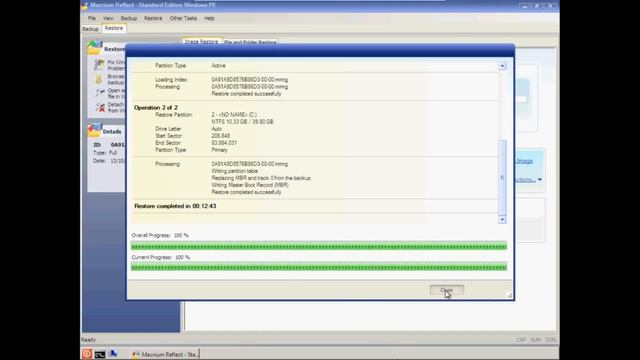This screenshot has width=640, height=360.
Task: Click the log vertical scrollbar thumb
Action: pos(502,177)
